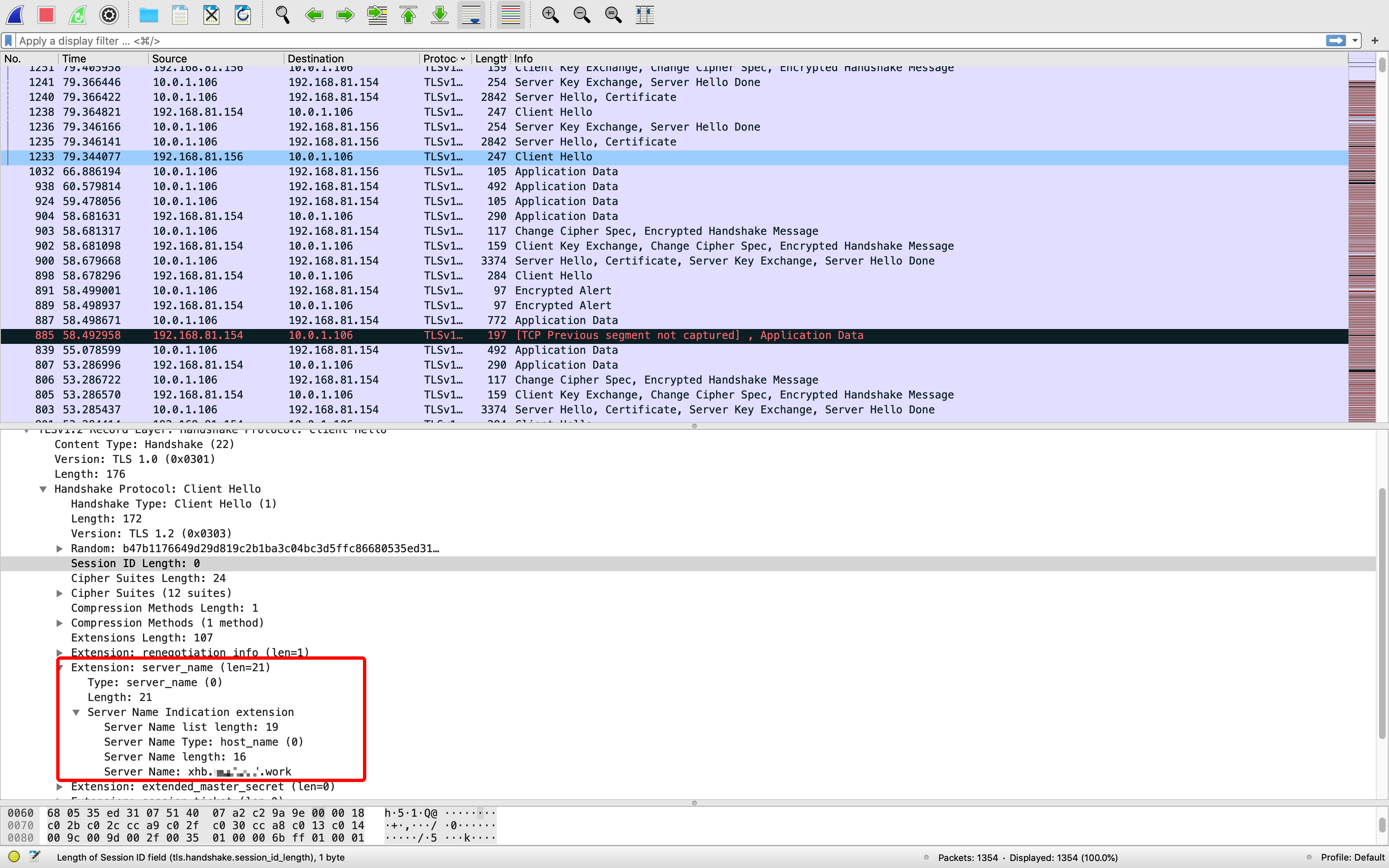This screenshot has width=1389, height=868.
Task: Click the start capture shark fin icon
Action: tap(15, 15)
